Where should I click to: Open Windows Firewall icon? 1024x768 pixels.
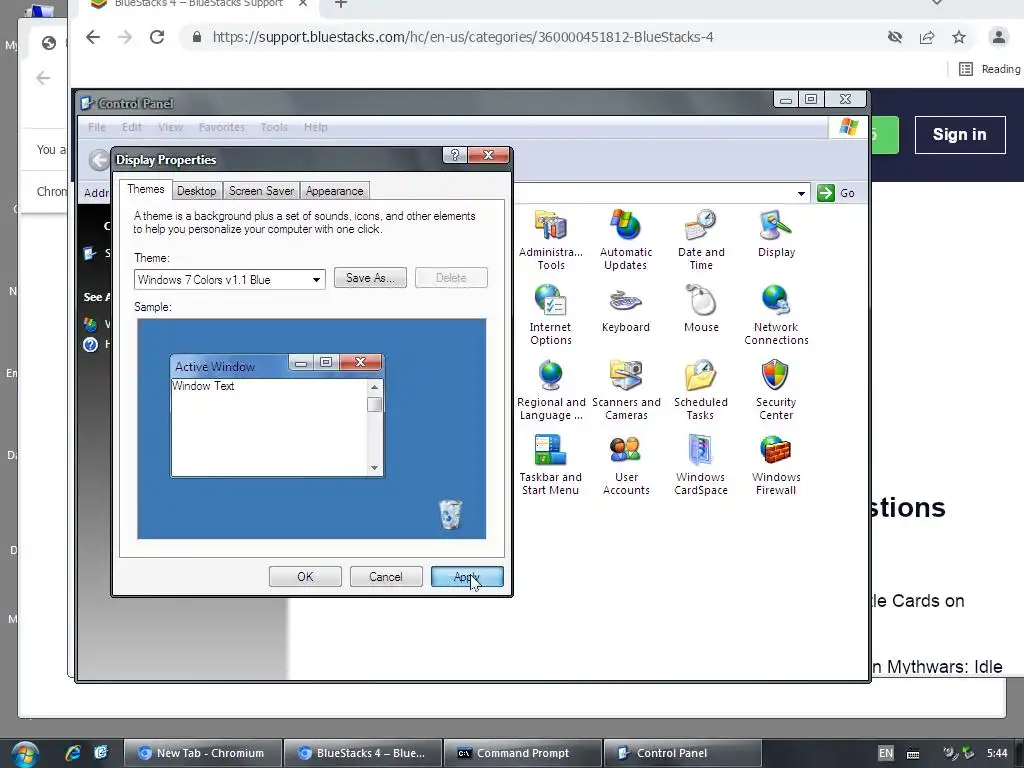(776, 465)
